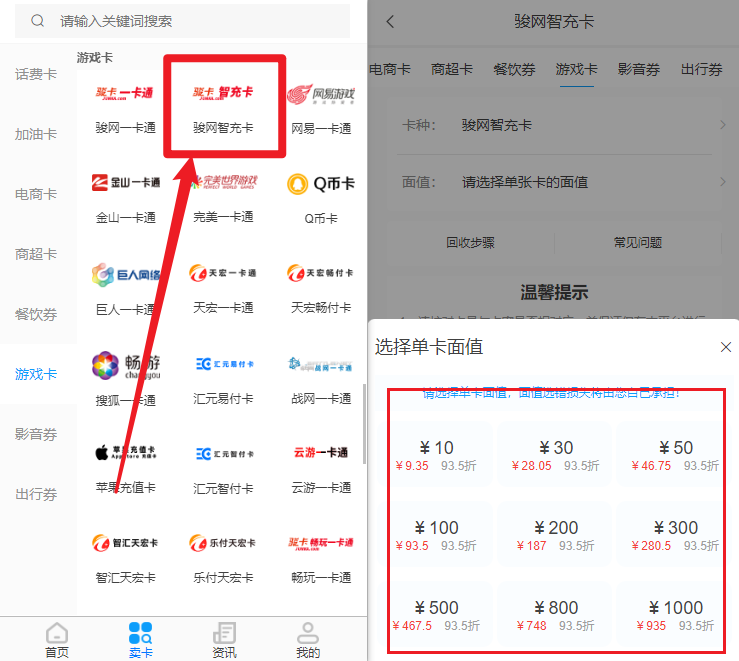739x661 pixels.
Task: Choose the 智汇天宏卡 card icon
Action: 125,543
